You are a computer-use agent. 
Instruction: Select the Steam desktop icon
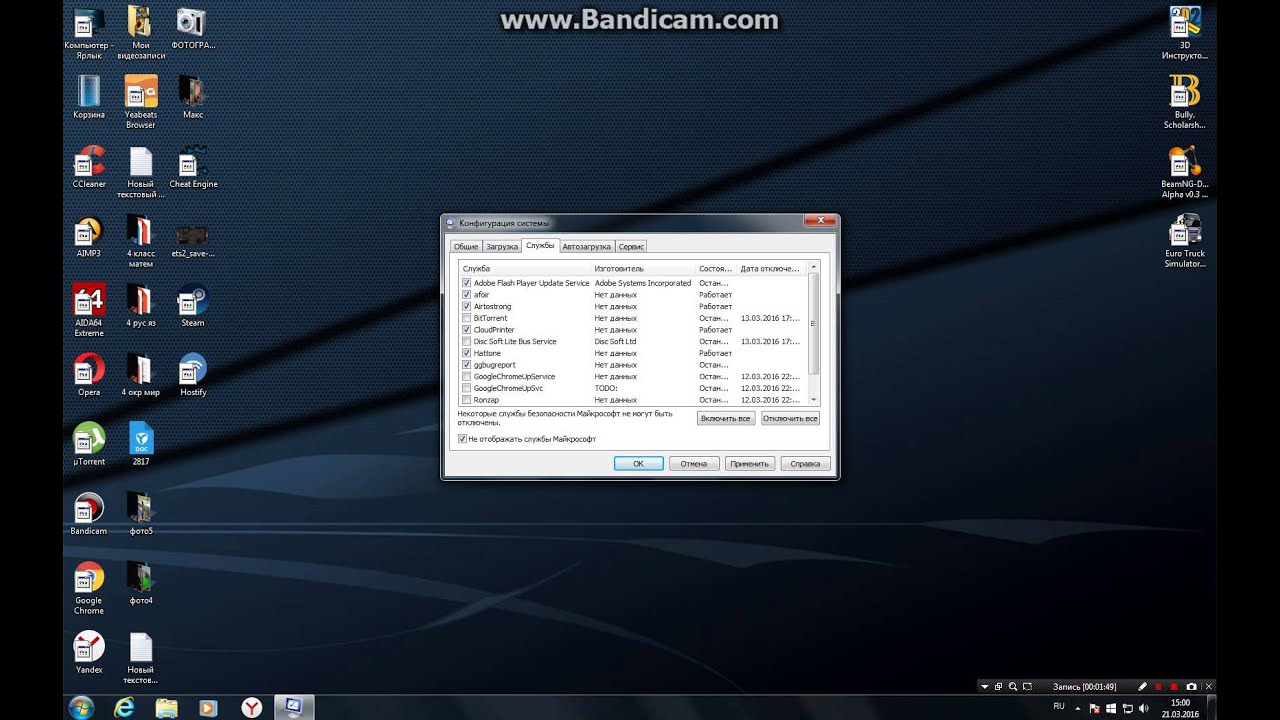click(x=193, y=306)
